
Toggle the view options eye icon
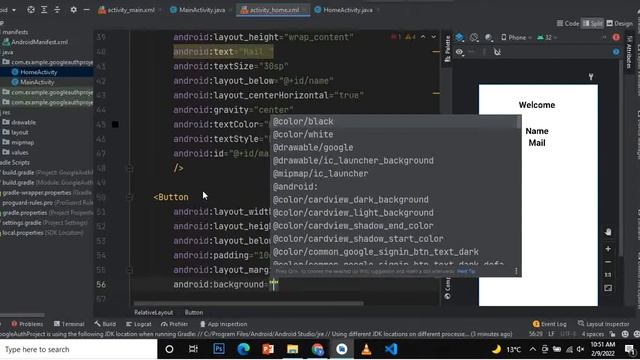tap(460, 52)
